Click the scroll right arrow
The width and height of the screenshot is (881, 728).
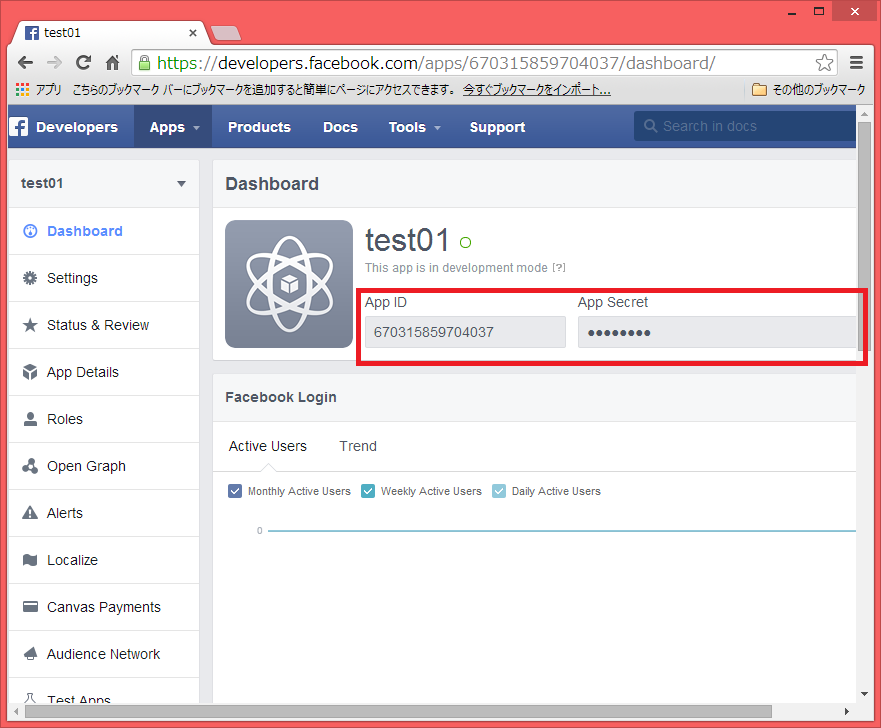tap(847, 712)
